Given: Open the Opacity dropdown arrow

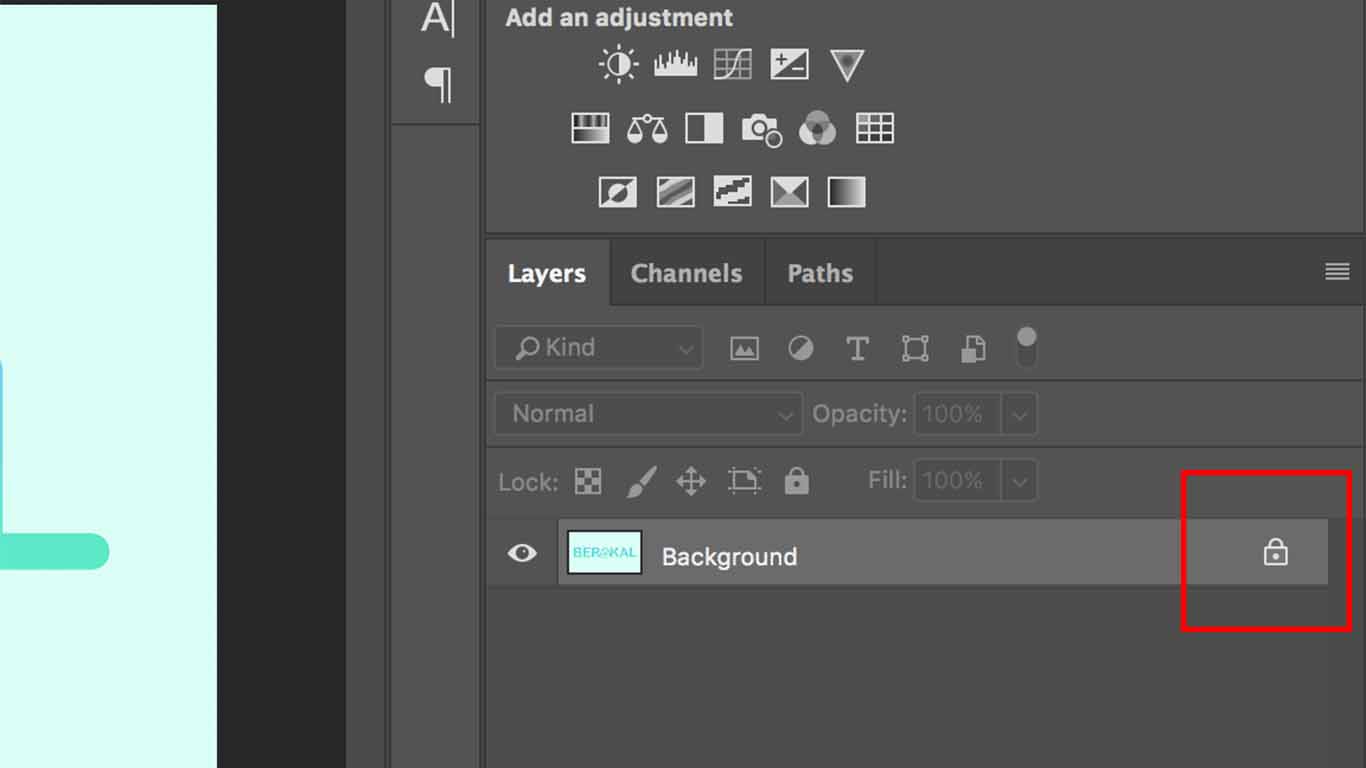Looking at the screenshot, I should (x=1019, y=413).
